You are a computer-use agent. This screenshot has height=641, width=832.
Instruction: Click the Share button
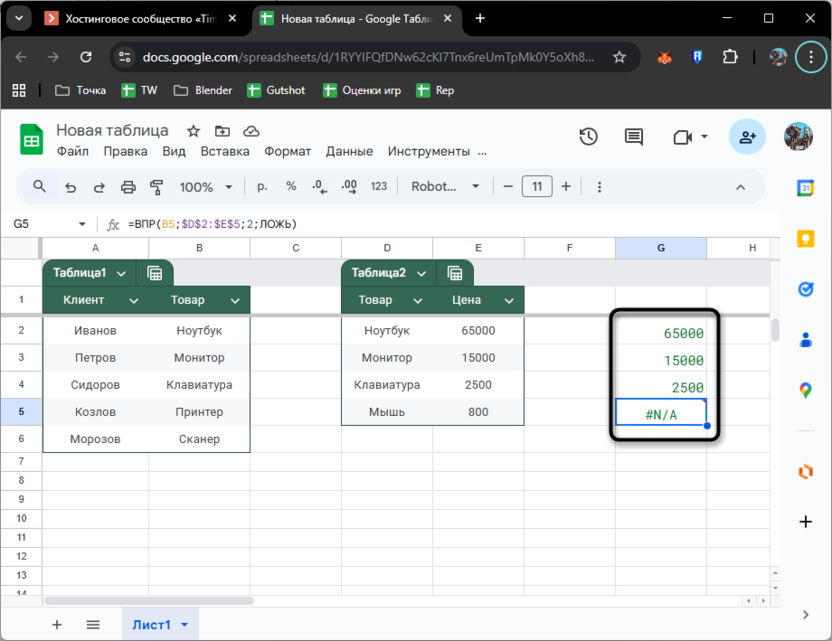point(746,137)
